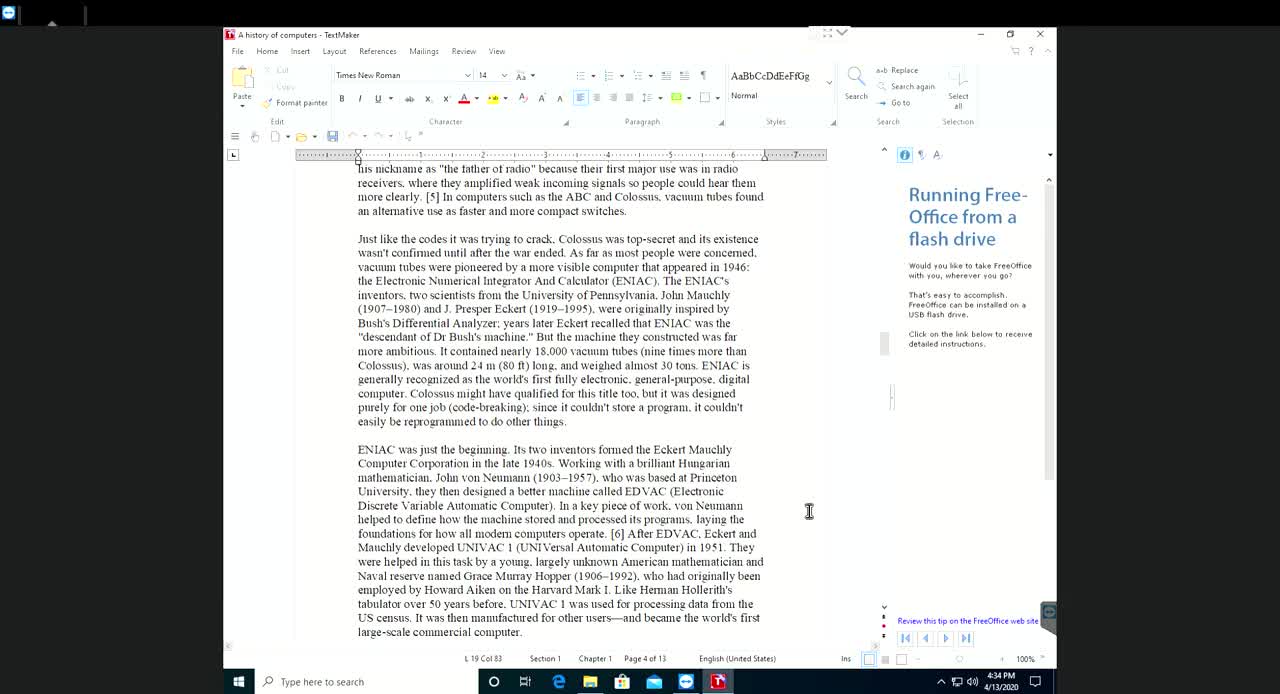Toggle align right paragraph
Viewport: 1280px width, 694px height.
point(613,98)
